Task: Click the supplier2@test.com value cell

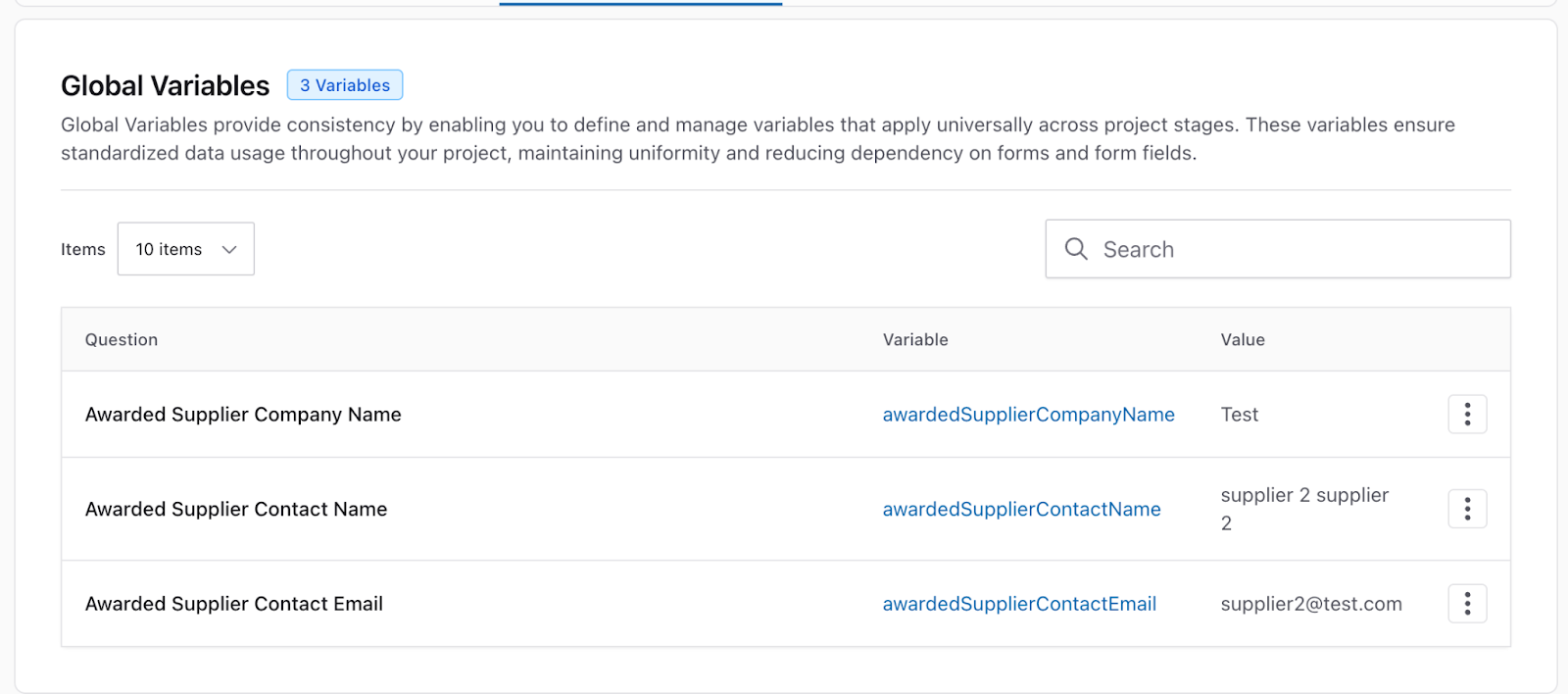Action: (x=1311, y=604)
